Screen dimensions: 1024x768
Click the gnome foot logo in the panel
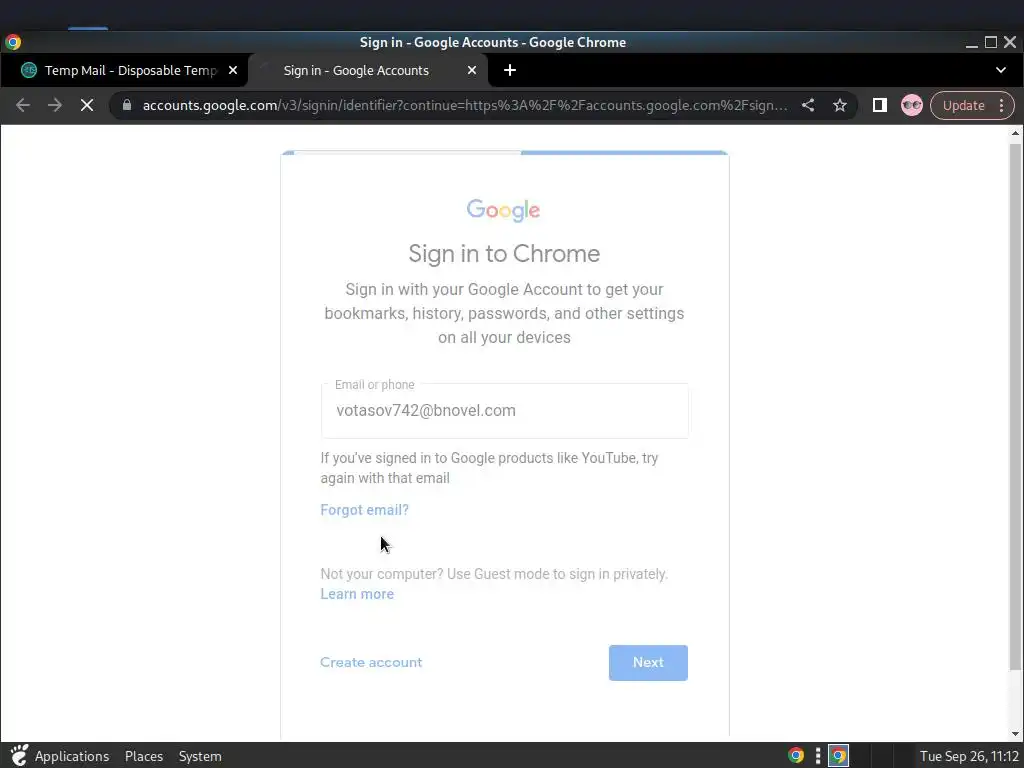coord(19,756)
